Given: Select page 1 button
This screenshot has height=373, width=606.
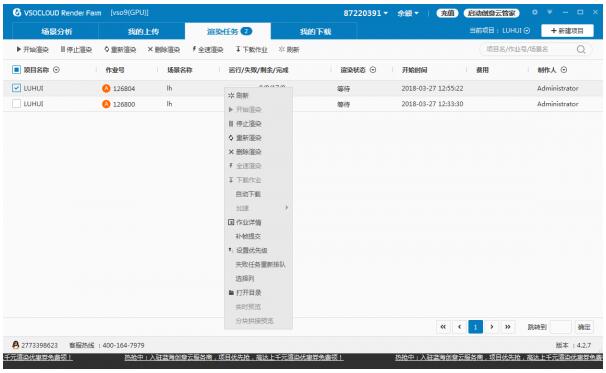Looking at the screenshot, I should (x=475, y=327).
